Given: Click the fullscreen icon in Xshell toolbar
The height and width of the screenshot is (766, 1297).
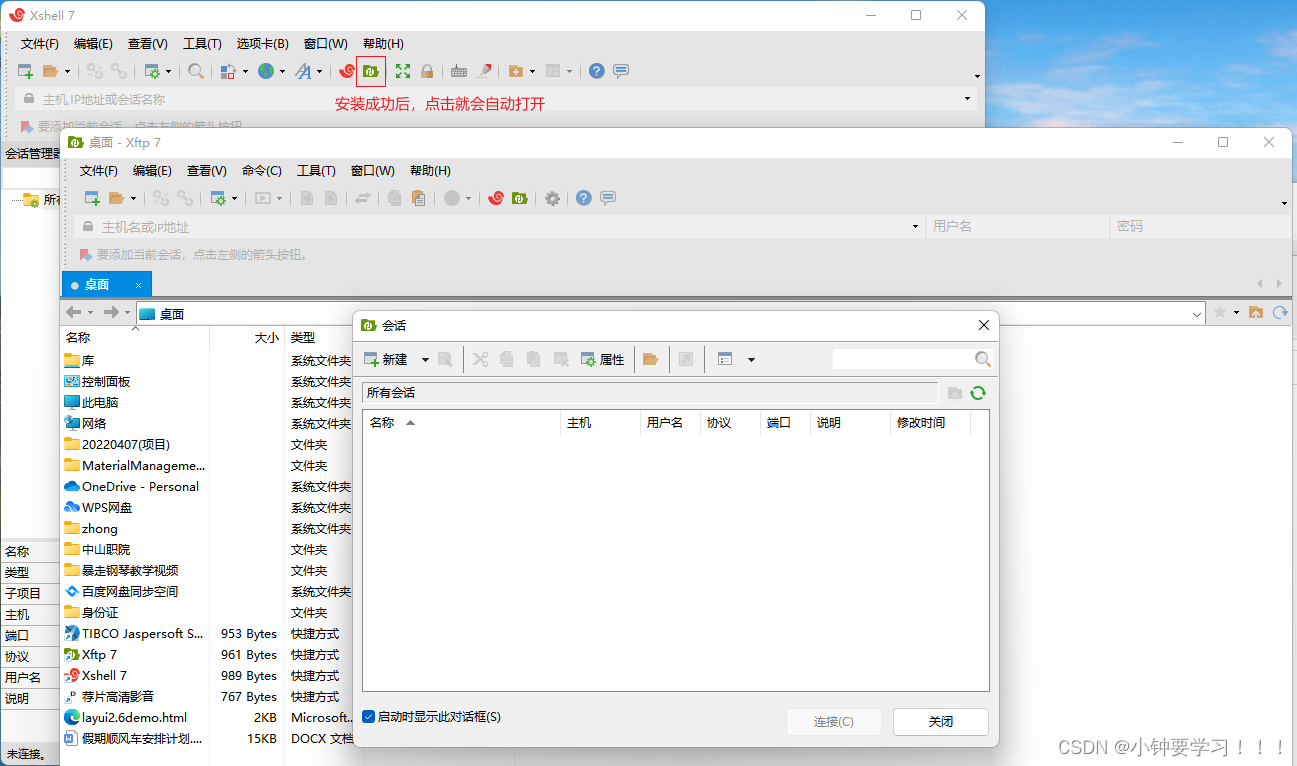Looking at the screenshot, I should coord(402,71).
